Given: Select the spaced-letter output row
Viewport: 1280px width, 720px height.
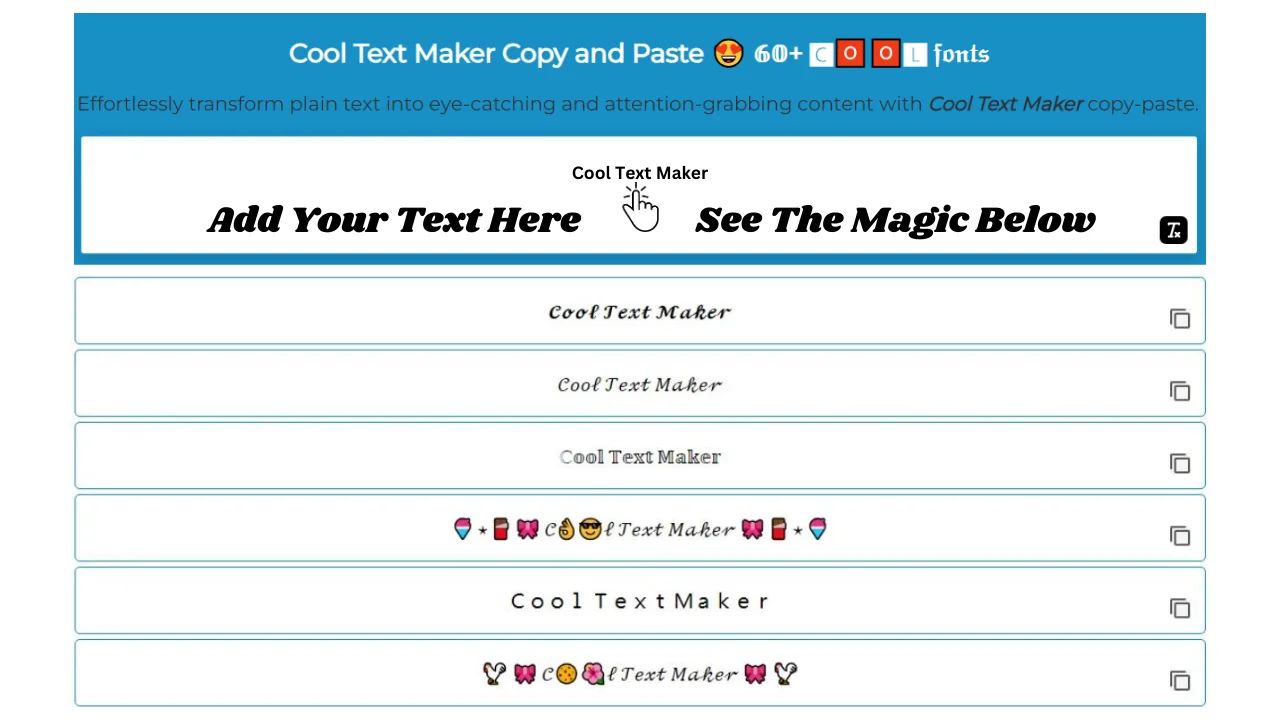Looking at the screenshot, I should [640, 600].
